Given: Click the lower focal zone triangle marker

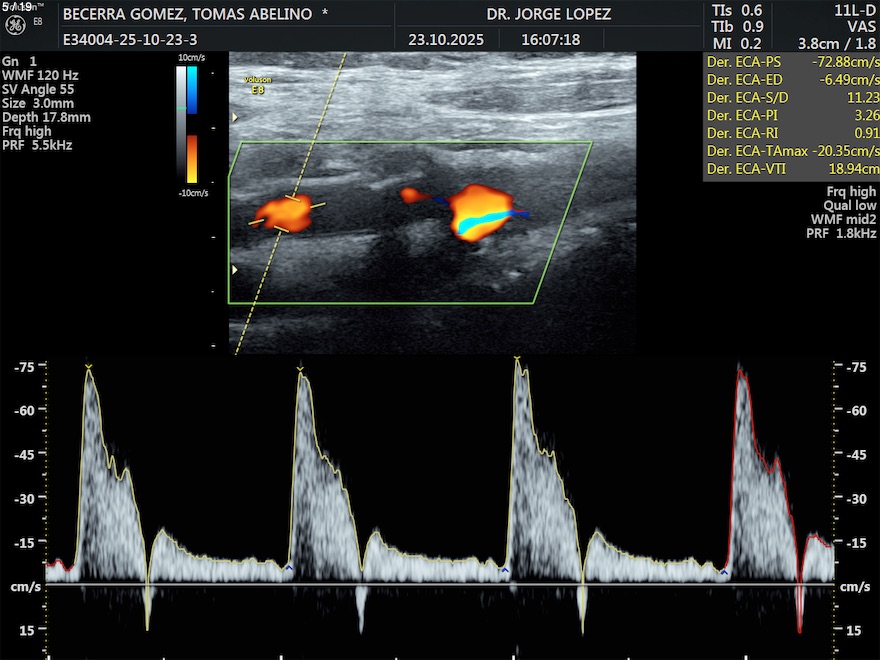Looking at the screenshot, I should (236, 270).
